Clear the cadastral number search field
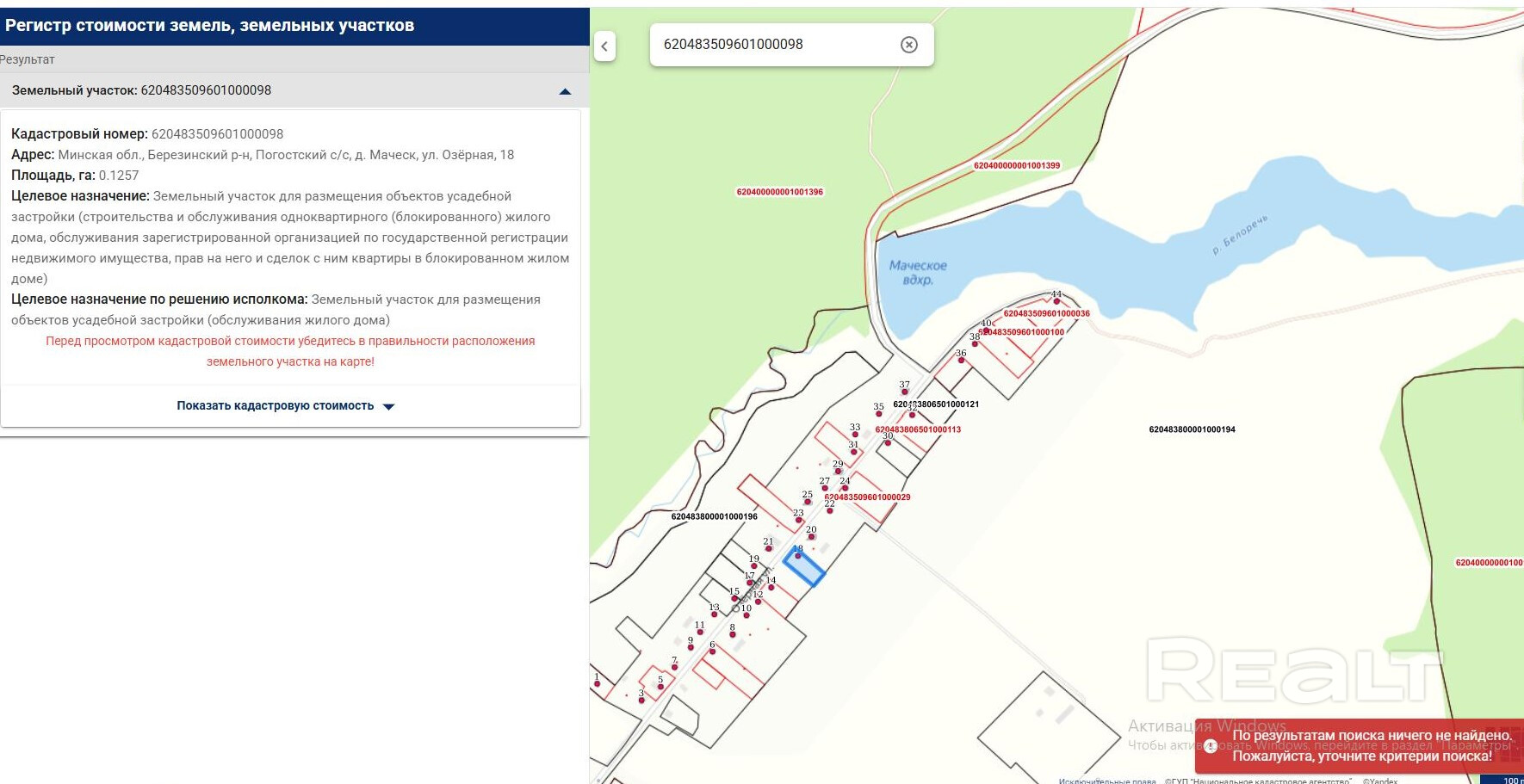The width and height of the screenshot is (1524, 784). (908, 45)
